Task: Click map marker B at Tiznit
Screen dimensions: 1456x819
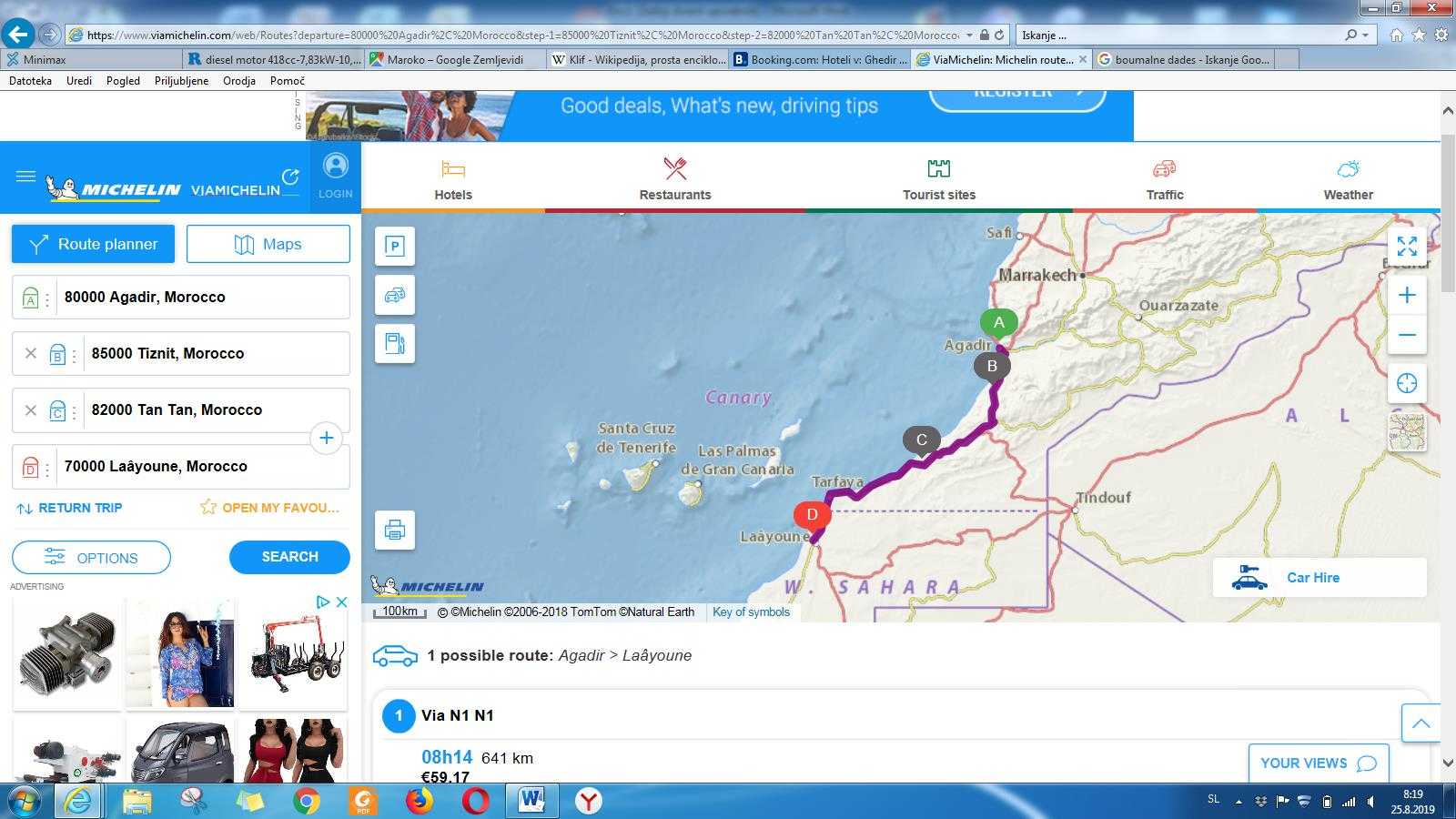Action: click(992, 367)
